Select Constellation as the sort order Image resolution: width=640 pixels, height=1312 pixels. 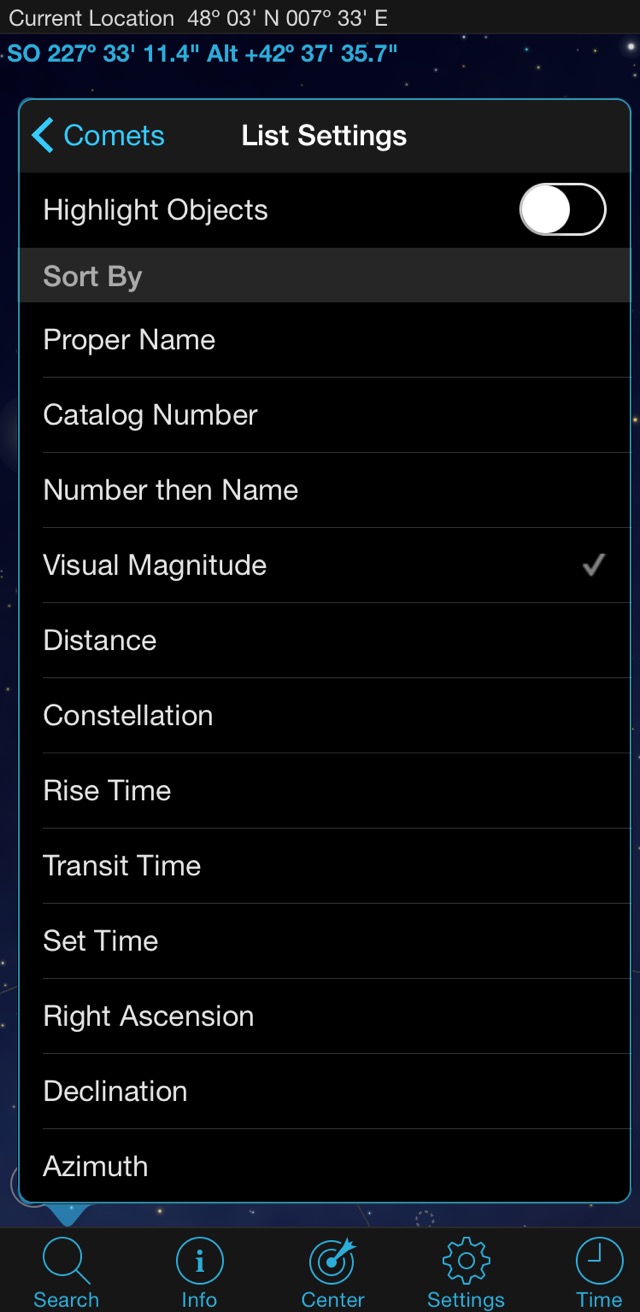[128, 715]
